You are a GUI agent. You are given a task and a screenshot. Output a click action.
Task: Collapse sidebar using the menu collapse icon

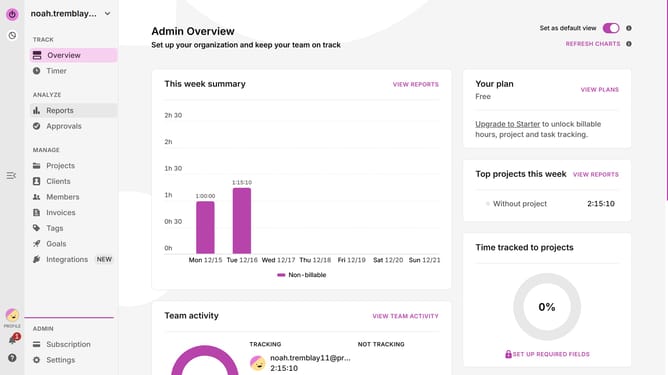point(11,176)
